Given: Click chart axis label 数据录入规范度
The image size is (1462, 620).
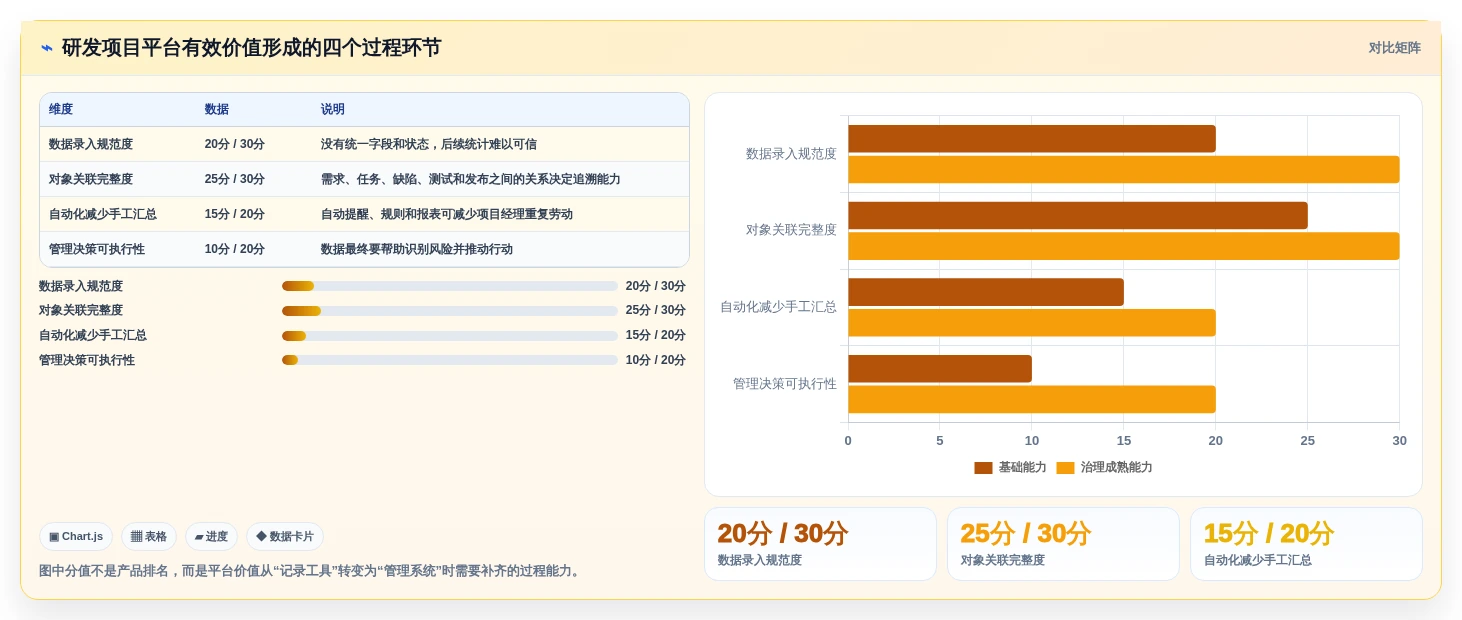Looking at the screenshot, I should [x=791, y=154].
